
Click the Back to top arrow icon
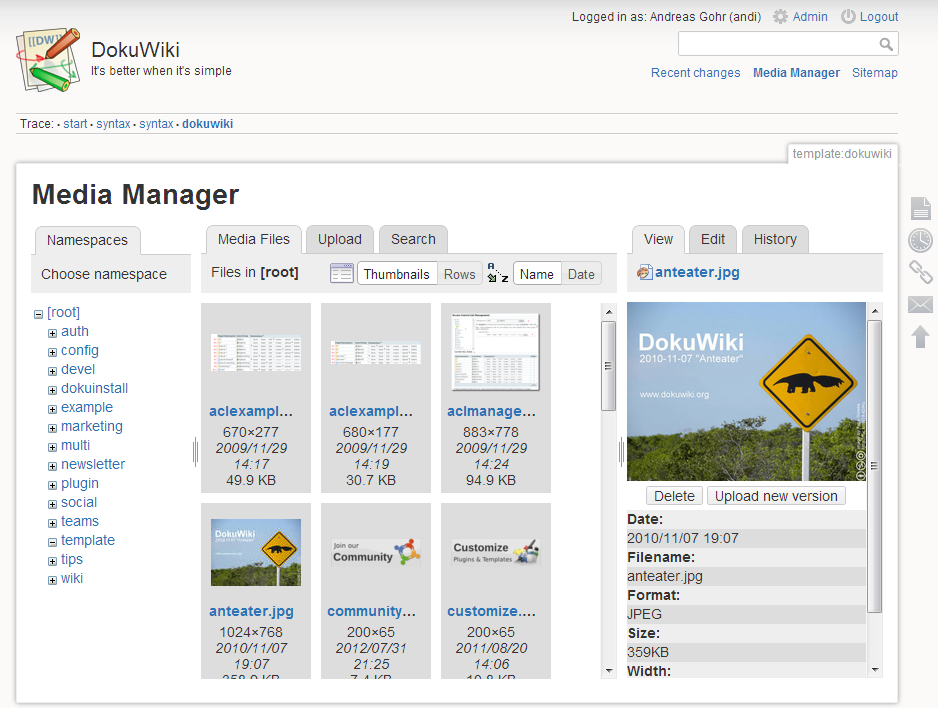click(x=920, y=336)
